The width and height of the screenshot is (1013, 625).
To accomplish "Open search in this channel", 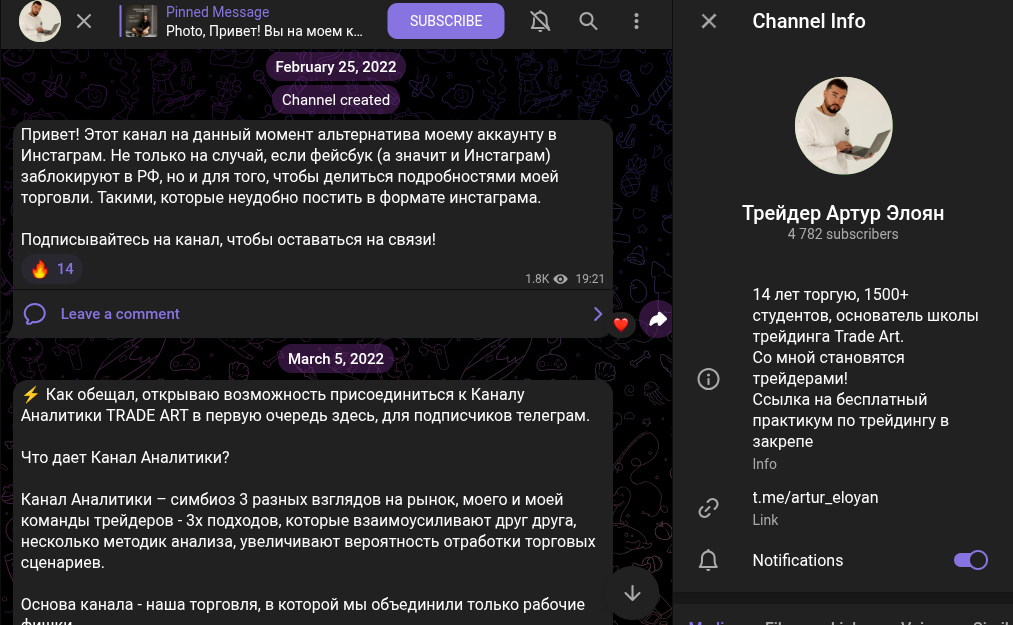I will [x=589, y=21].
